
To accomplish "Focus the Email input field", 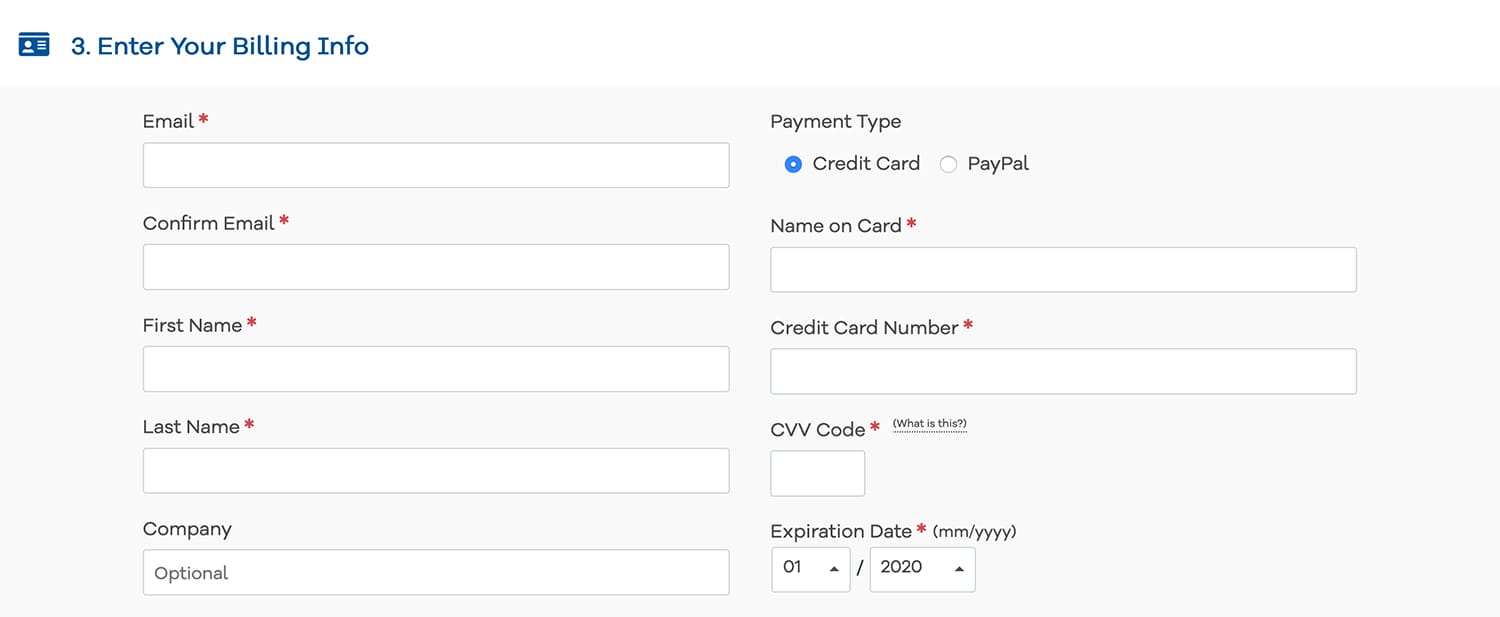I will [436, 165].
